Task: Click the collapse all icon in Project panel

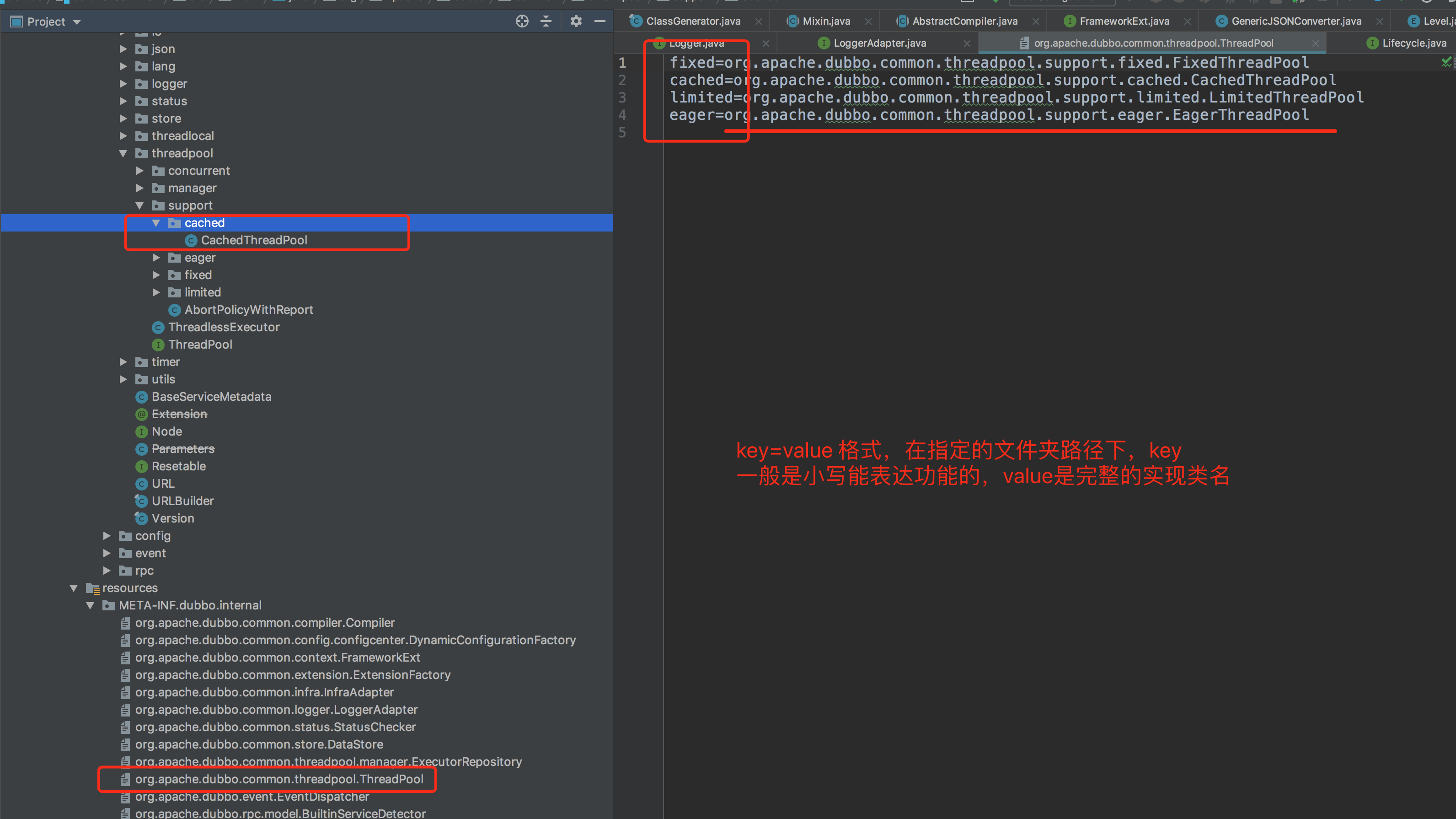Action: (546, 22)
